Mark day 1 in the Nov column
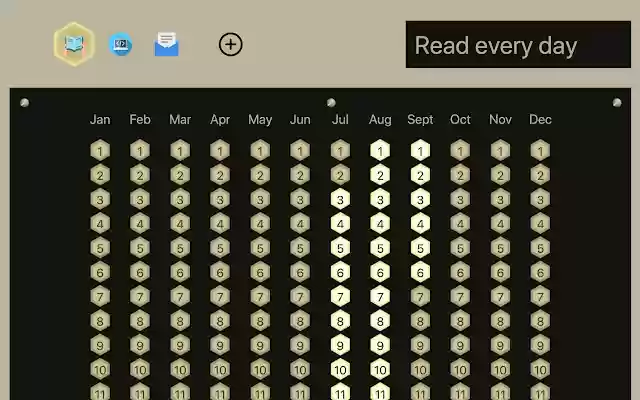 [500, 151]
